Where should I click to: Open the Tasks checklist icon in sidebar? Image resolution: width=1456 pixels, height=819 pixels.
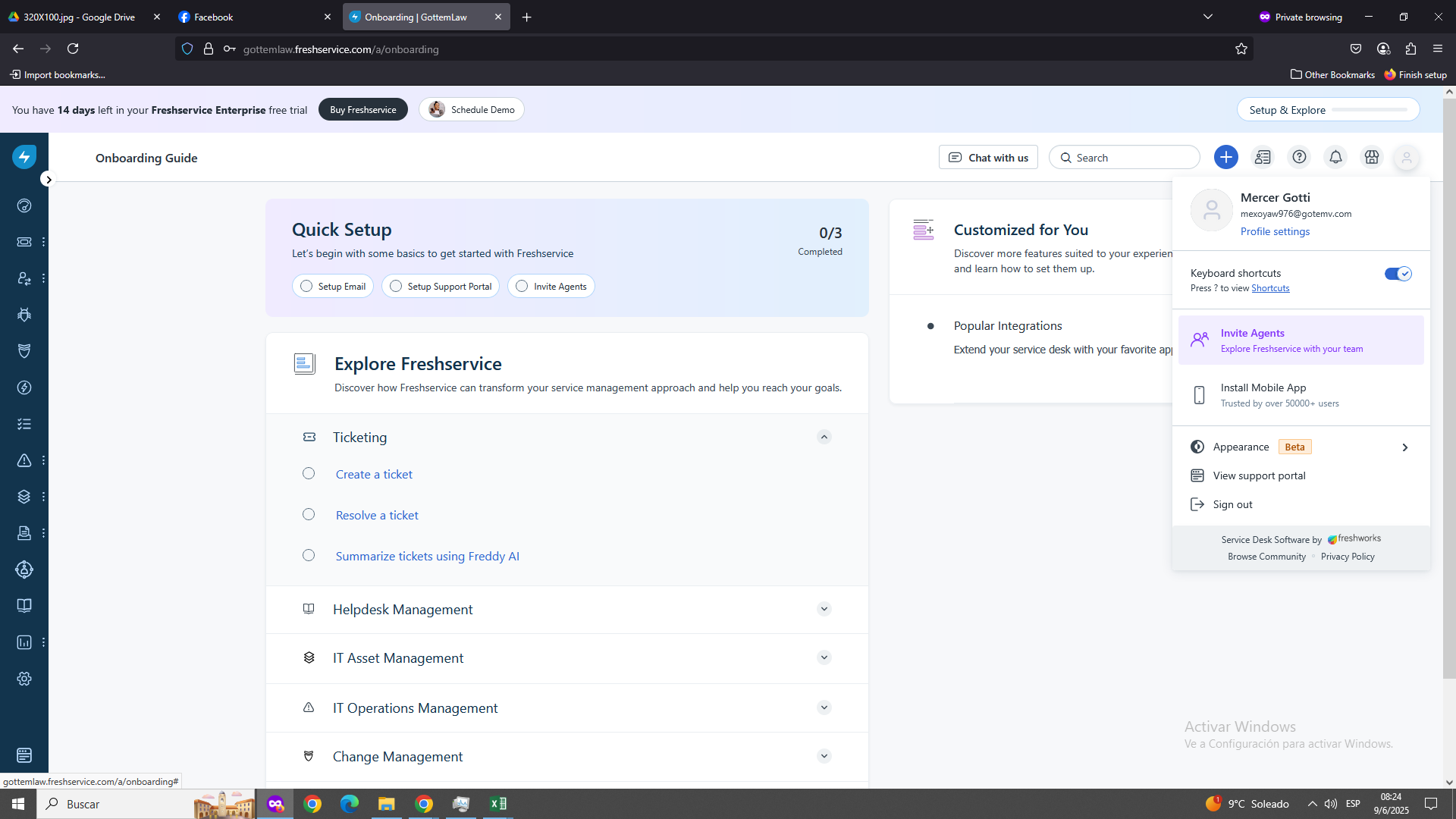point(24,424)
